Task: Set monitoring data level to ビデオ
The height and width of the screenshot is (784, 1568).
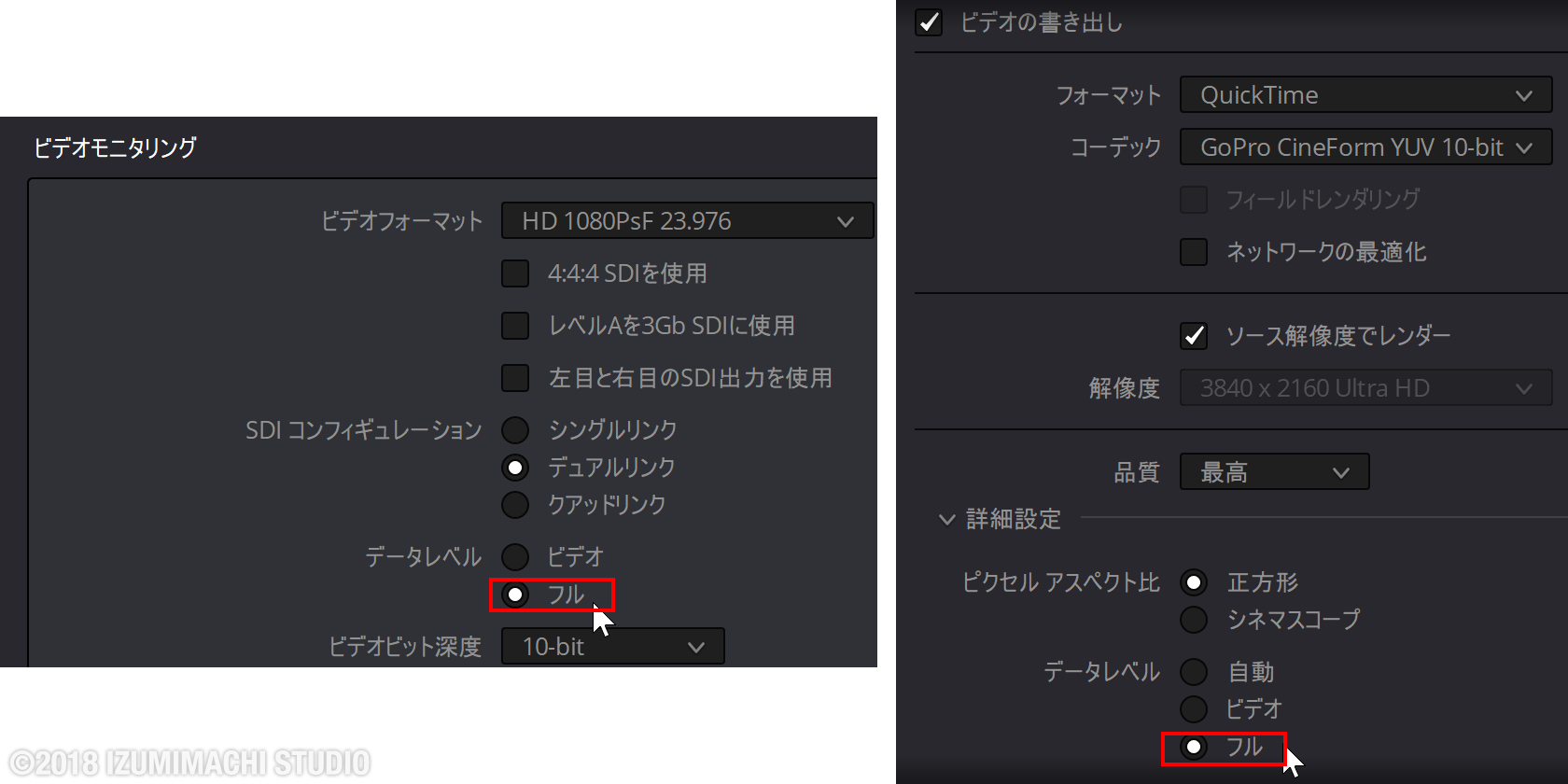Action: tap(515, 557)
